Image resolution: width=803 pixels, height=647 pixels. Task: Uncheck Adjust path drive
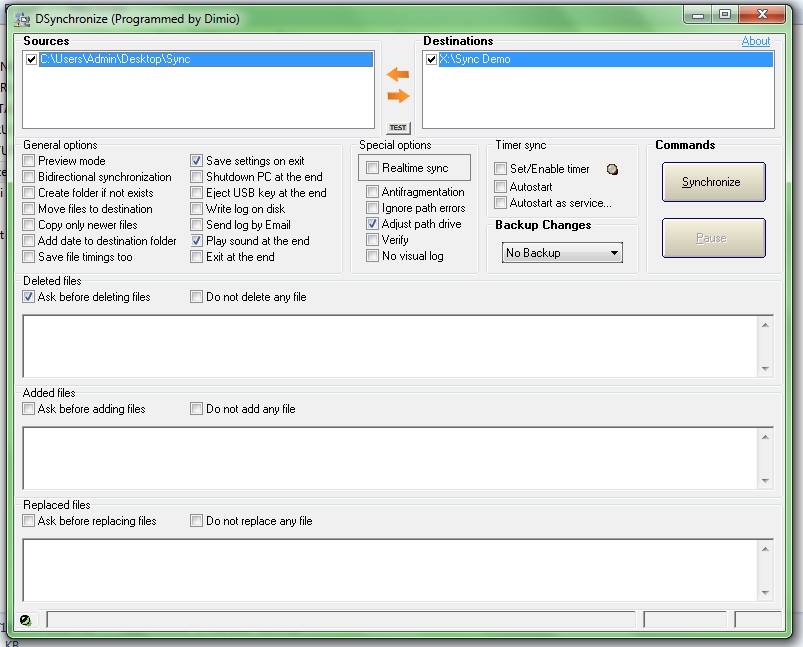[372, 224]
